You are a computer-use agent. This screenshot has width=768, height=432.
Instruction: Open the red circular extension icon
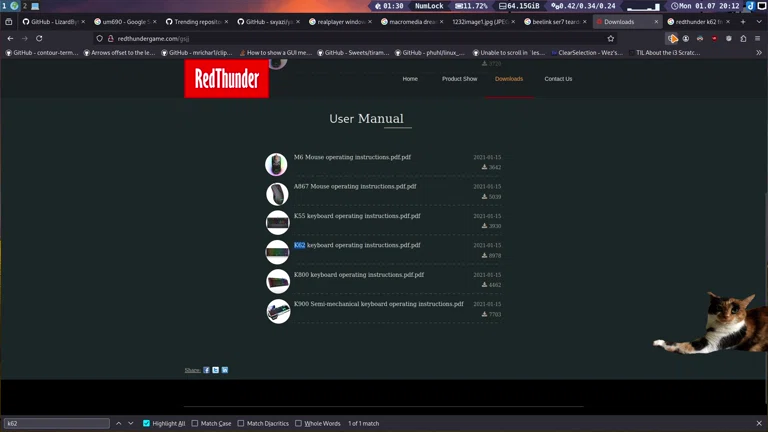pos(714,38)
